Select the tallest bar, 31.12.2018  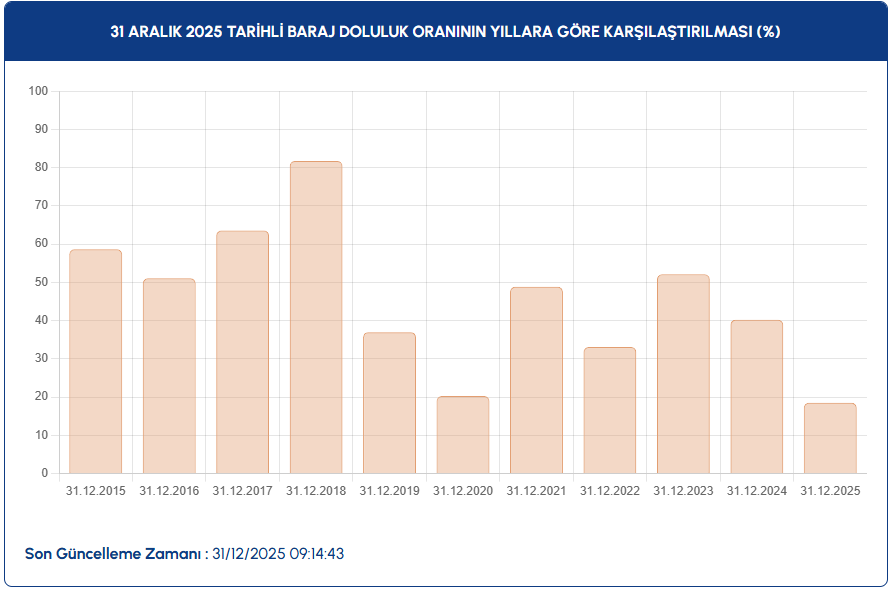pyautogui.click(x=316, y=317)
